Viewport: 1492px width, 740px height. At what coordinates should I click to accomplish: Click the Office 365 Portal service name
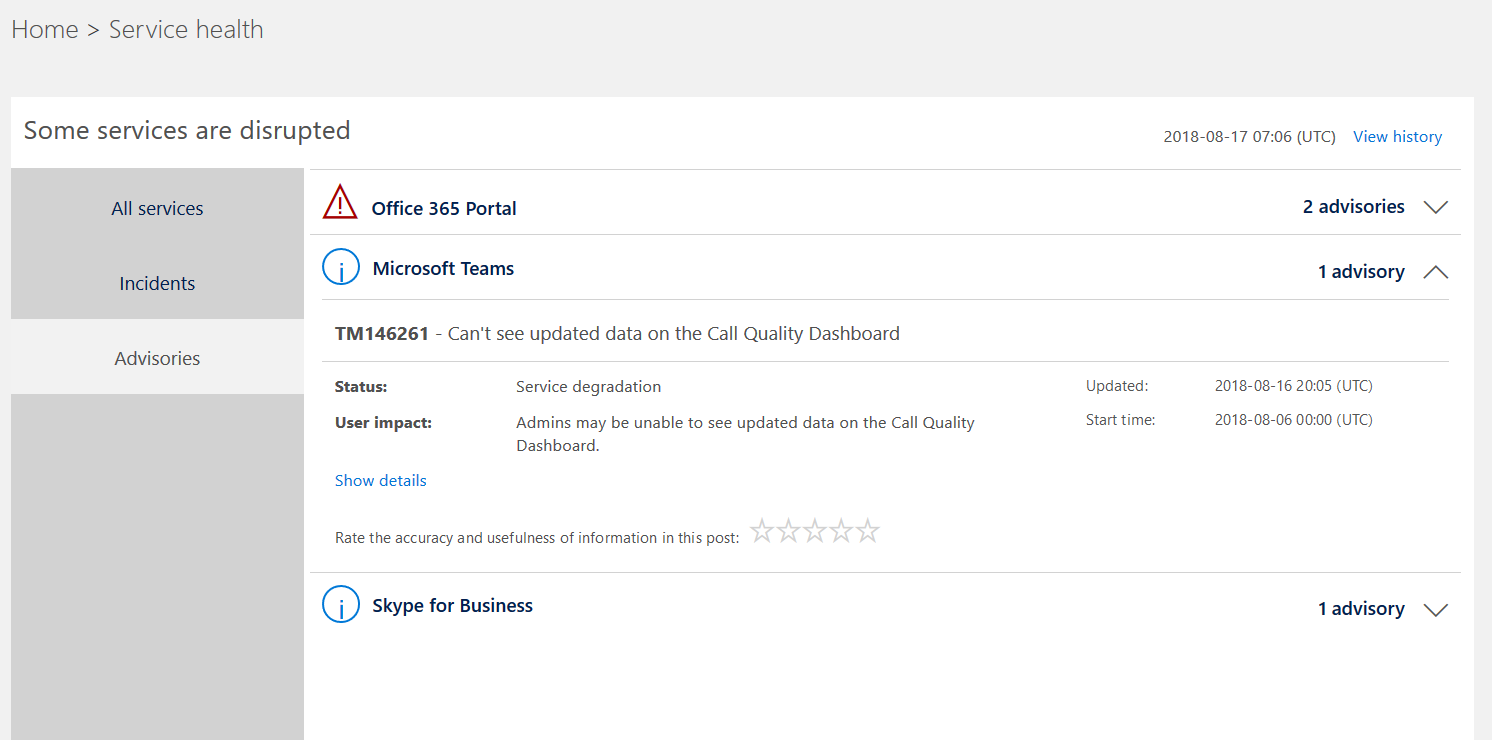444,208
